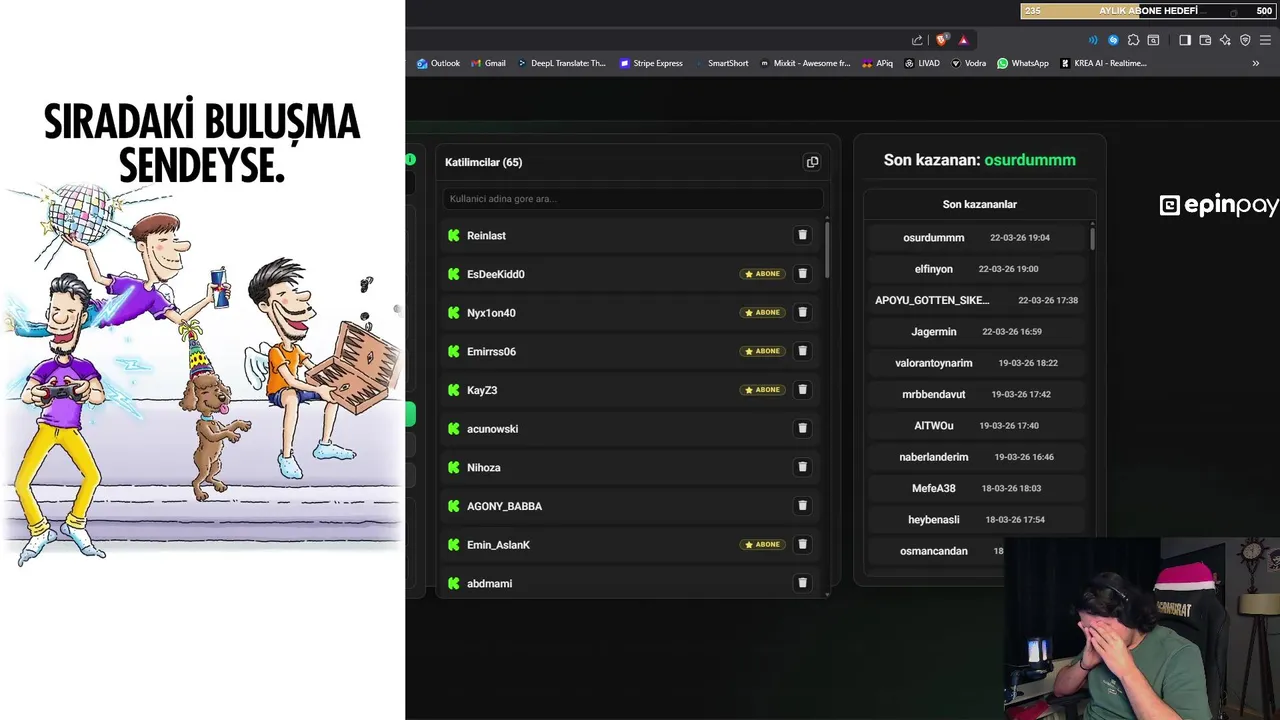
Task: Click the epinpay logo
Action: click(1219, 205)
